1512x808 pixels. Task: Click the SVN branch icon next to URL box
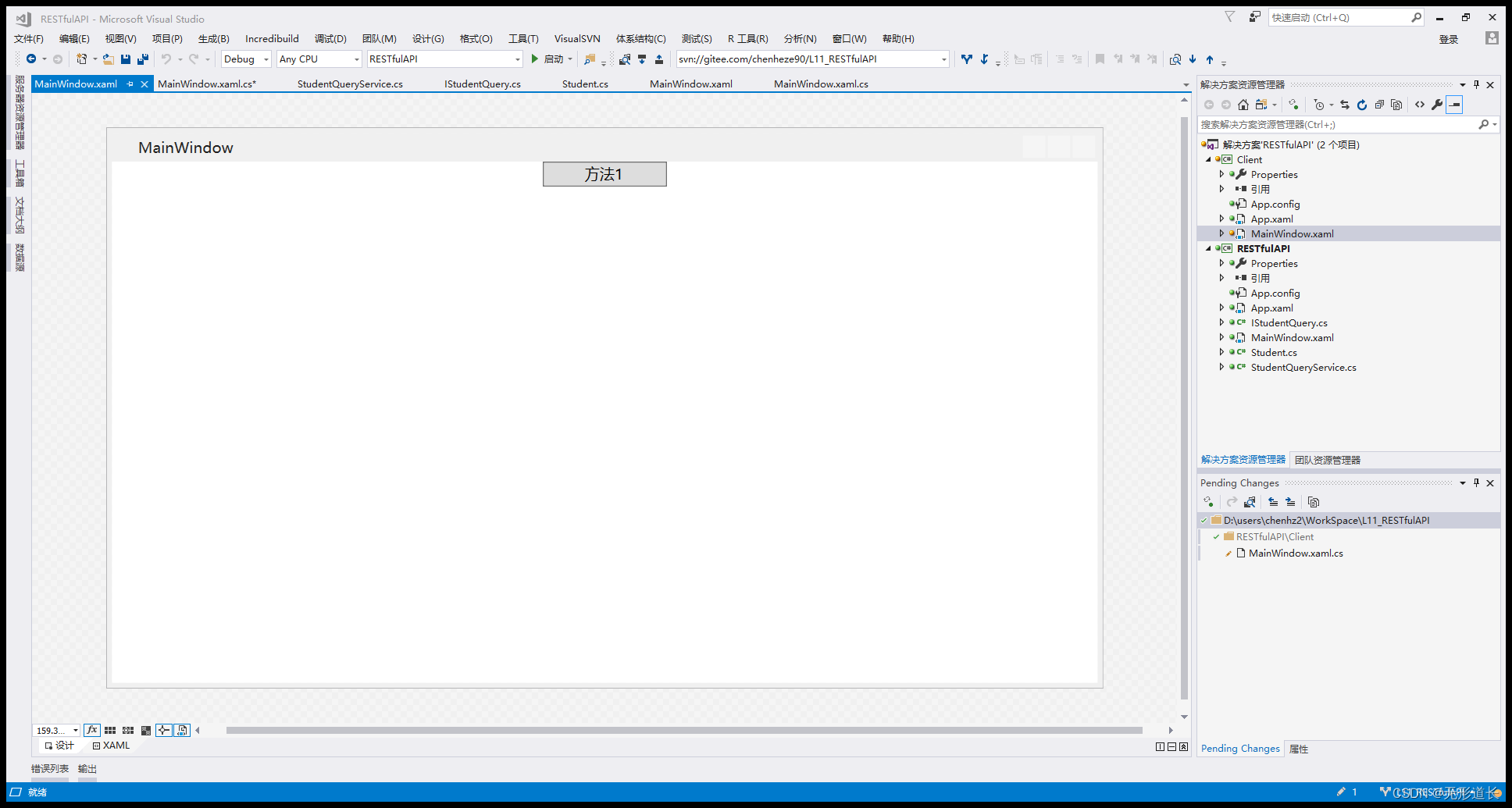coord(967,59)
